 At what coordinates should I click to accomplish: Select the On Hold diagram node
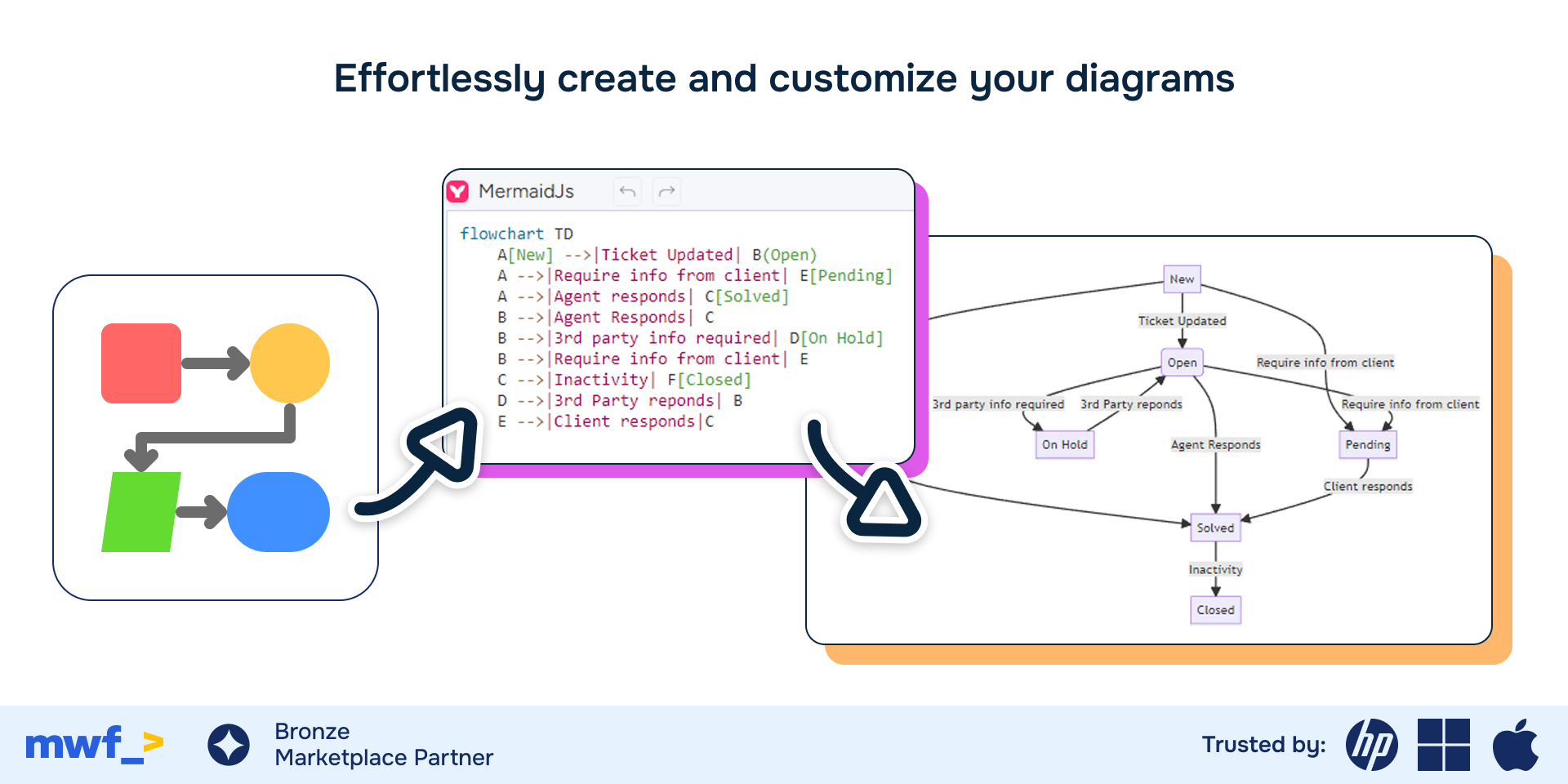coord(1064,445)
